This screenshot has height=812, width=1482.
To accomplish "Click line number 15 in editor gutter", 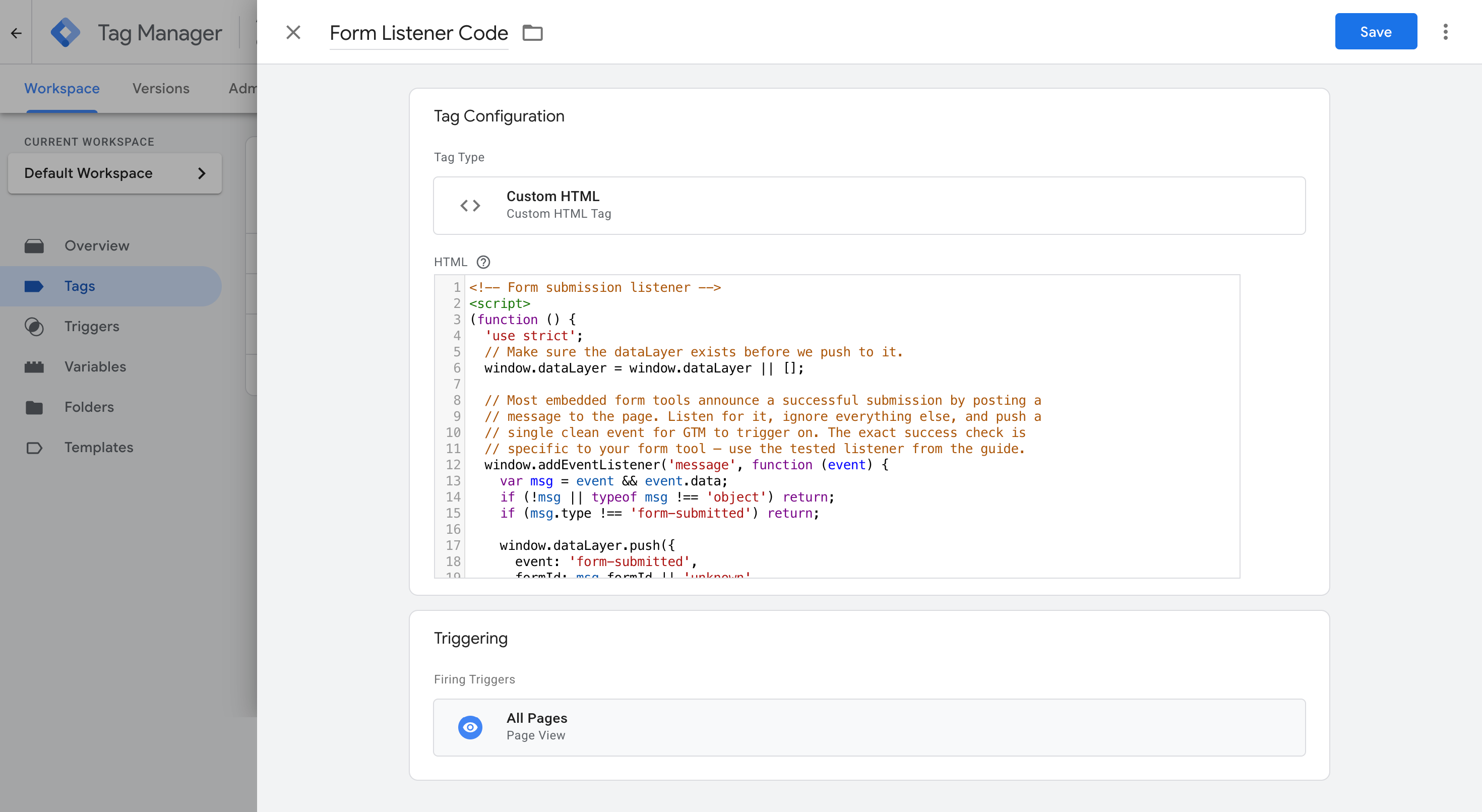I will pyautogui.click(x=453, y=513).
